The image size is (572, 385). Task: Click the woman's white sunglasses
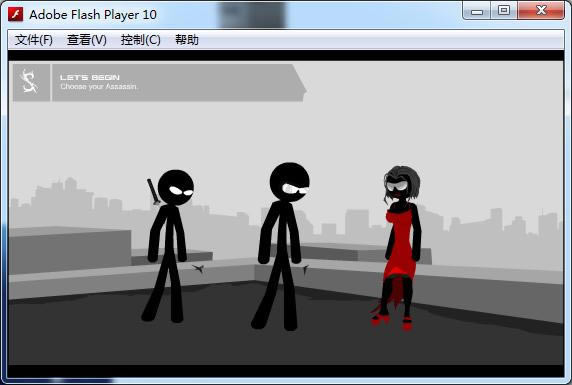point(397,186)
